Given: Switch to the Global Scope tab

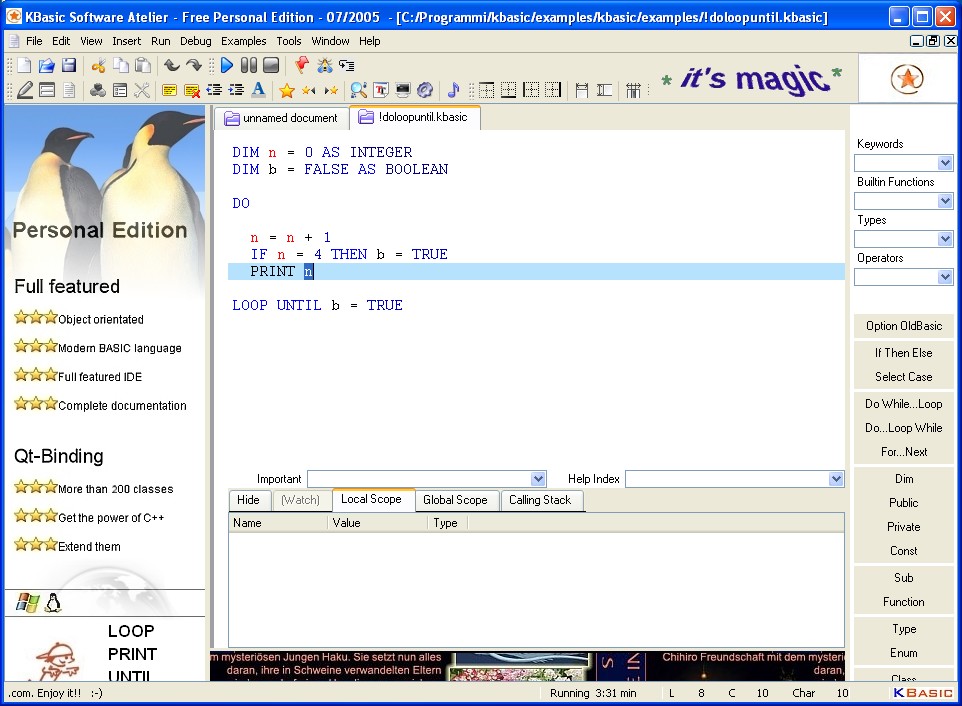Looking at the screenshot, I should click(x=455, y=500).
